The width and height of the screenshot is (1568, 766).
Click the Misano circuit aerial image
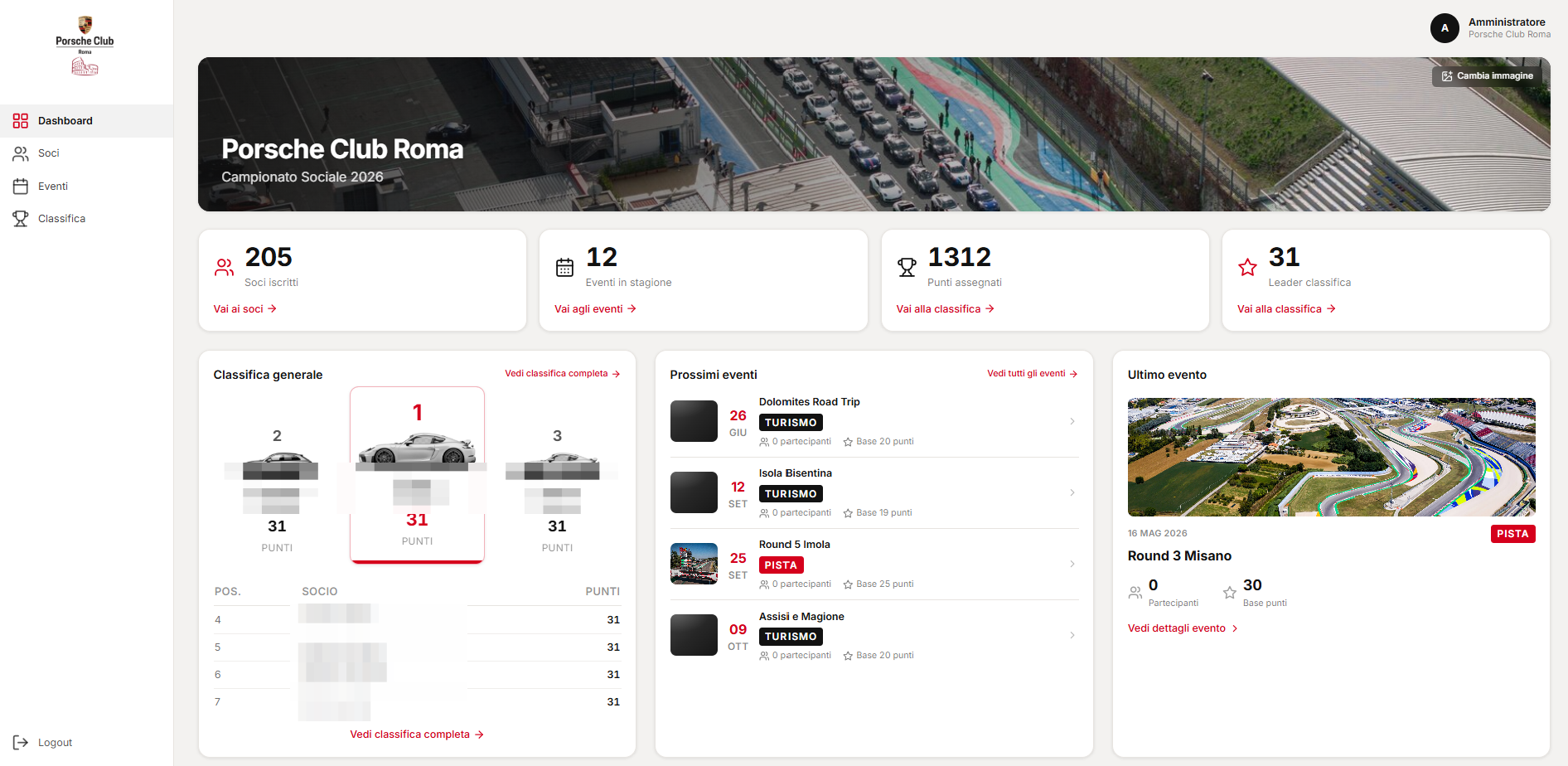coord(1331,458)
